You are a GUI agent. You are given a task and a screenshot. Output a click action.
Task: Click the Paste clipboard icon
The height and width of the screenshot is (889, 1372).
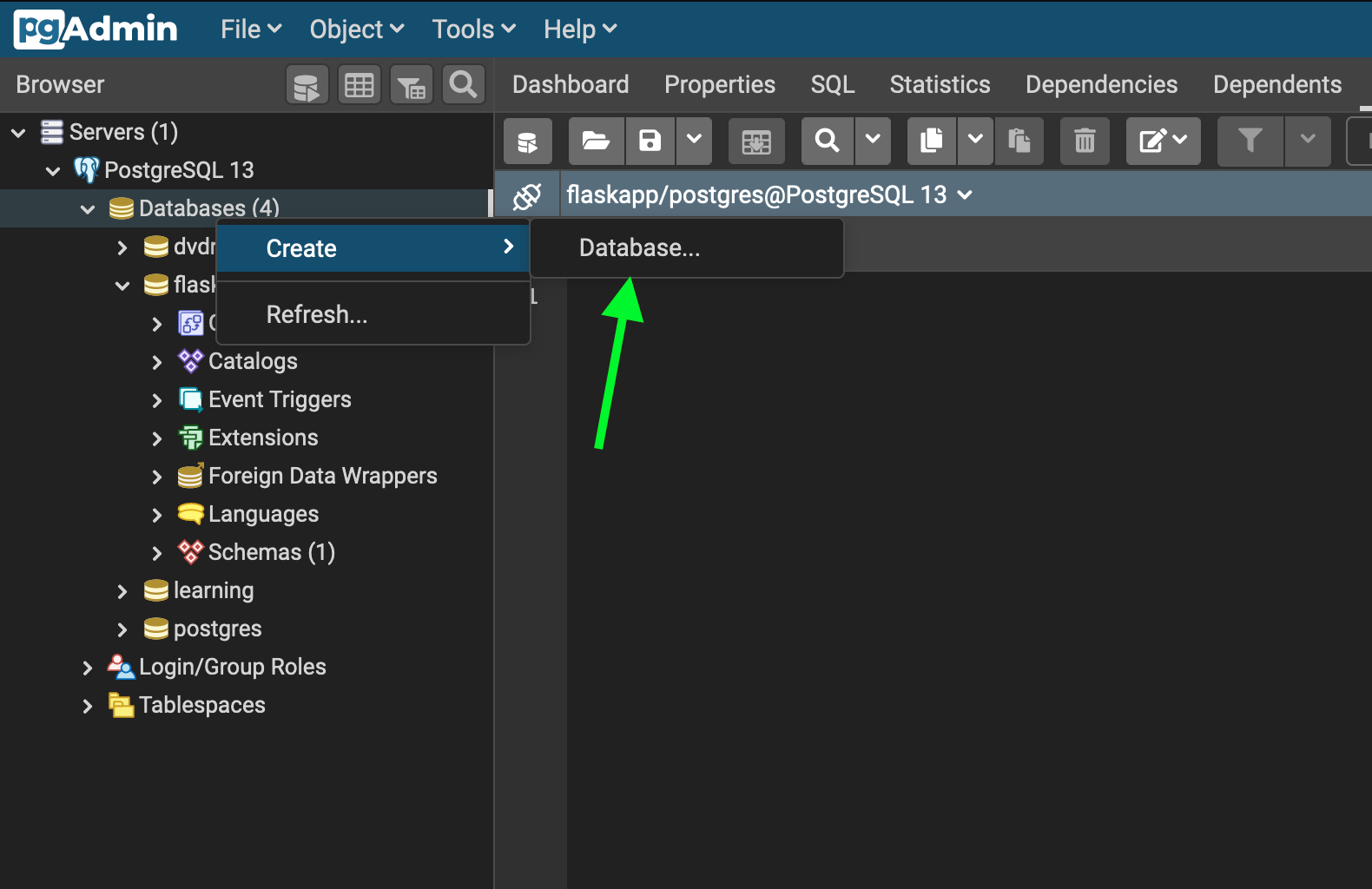tap(1019, 141)
